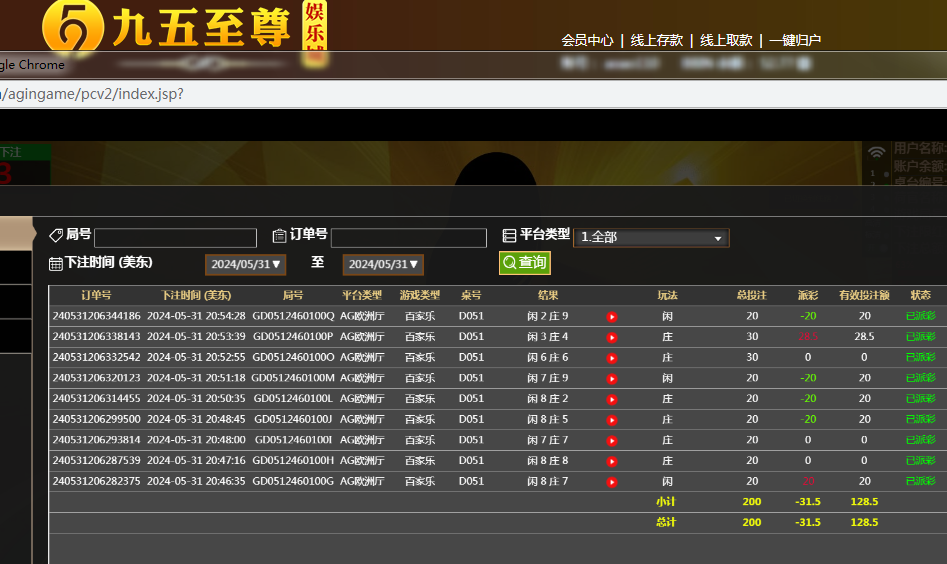Image resolution: width=947 pixels, height=564 pixels.
Task: Open replay for order 240531206299500
Action: tap(612, 420)
